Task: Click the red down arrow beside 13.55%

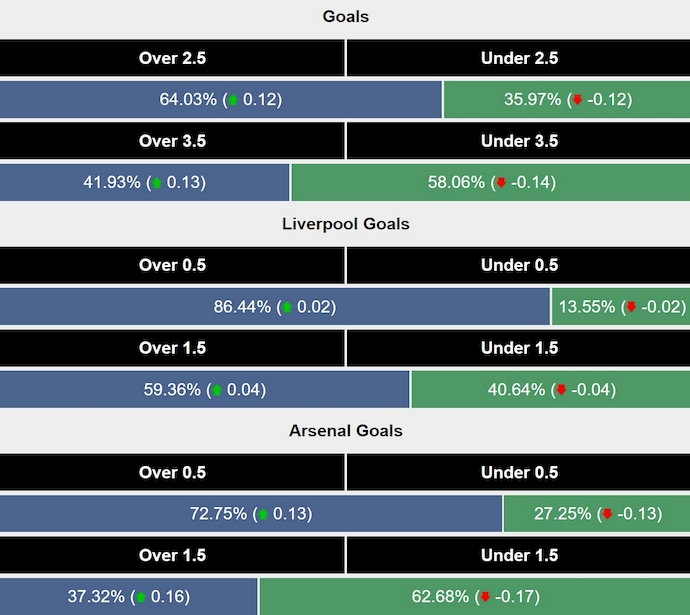Action: [x=631, y=307]
